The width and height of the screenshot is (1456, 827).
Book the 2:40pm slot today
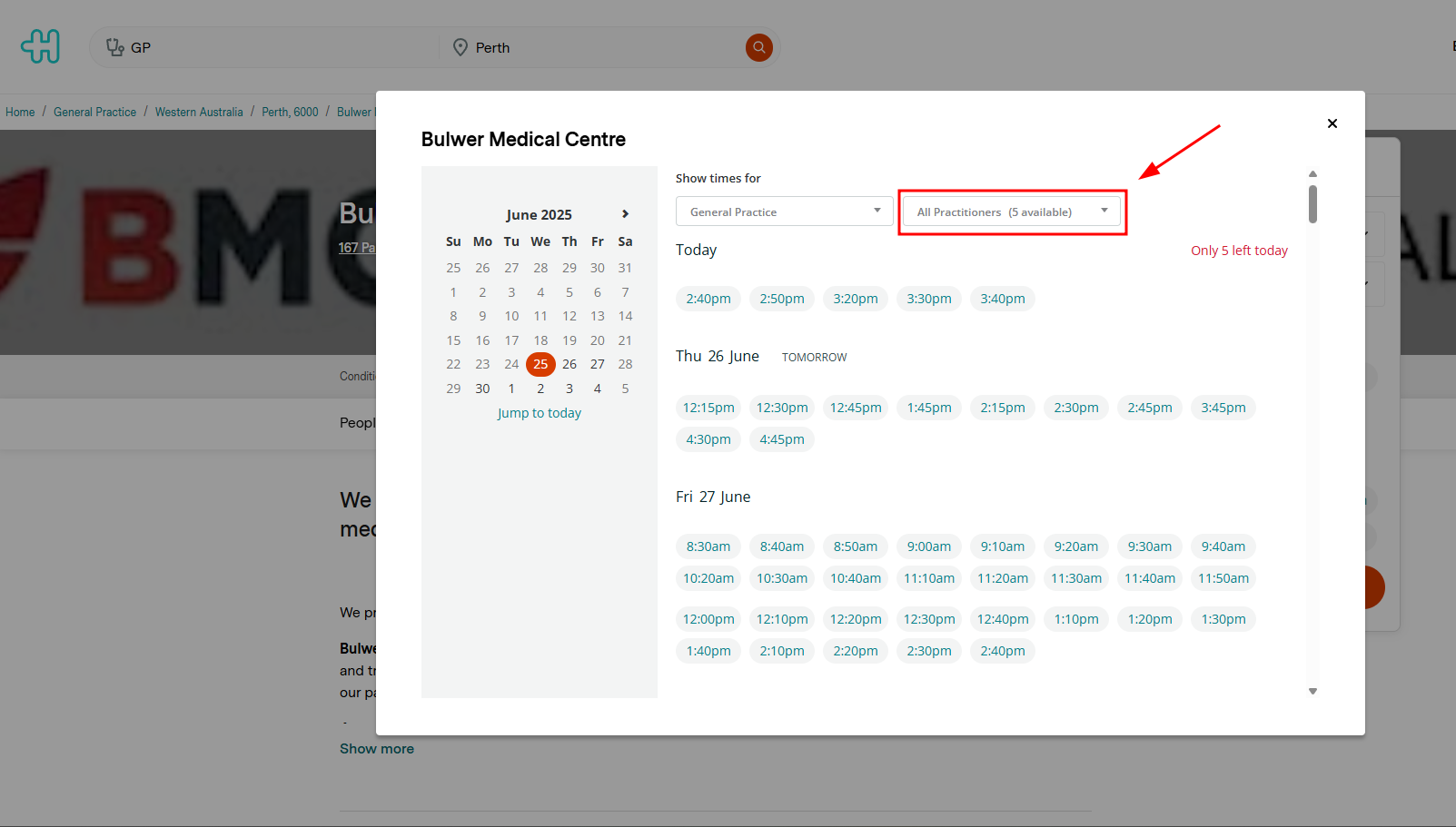point(708,299)
